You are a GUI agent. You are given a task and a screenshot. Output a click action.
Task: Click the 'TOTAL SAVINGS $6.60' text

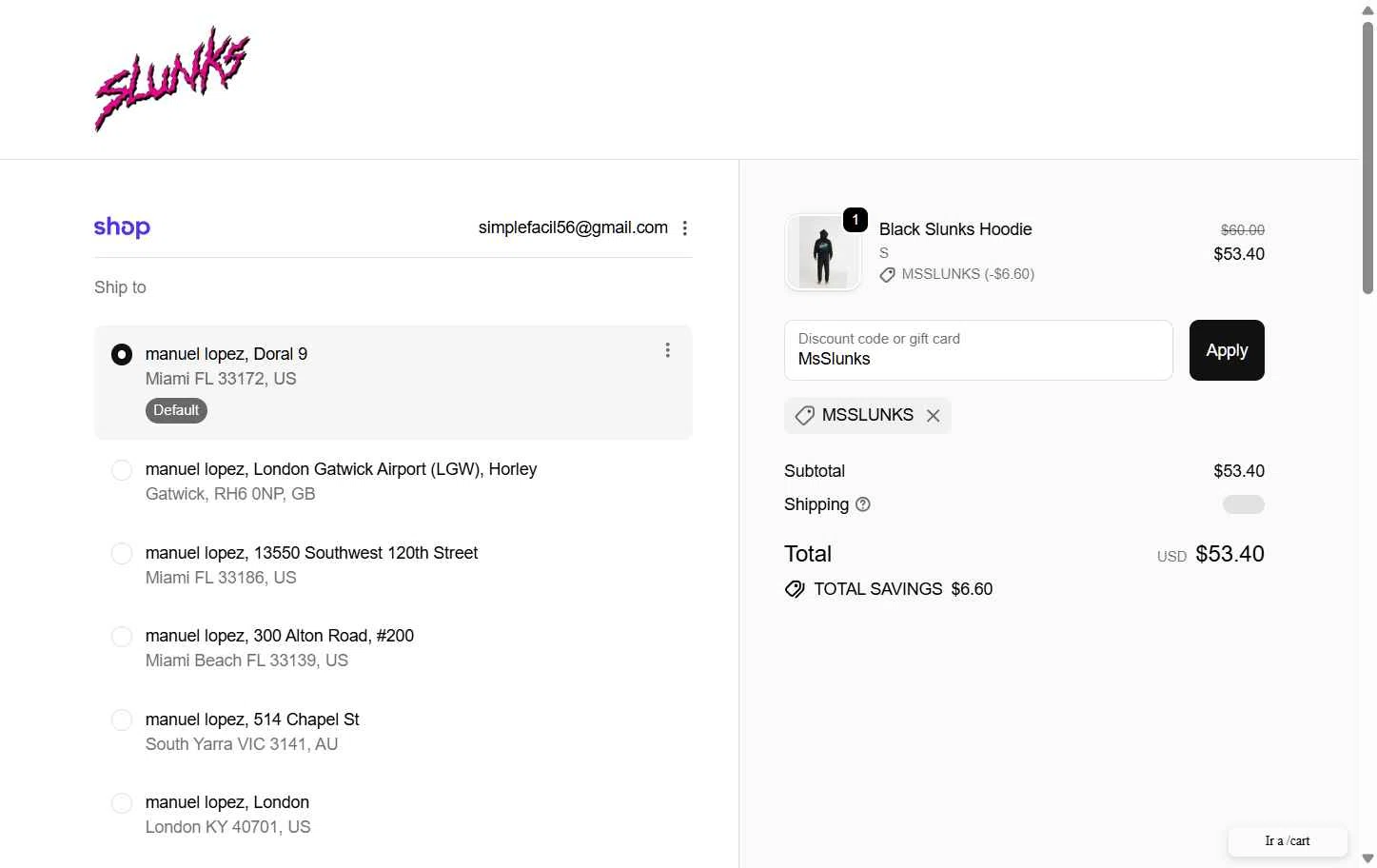click(903, 589)
